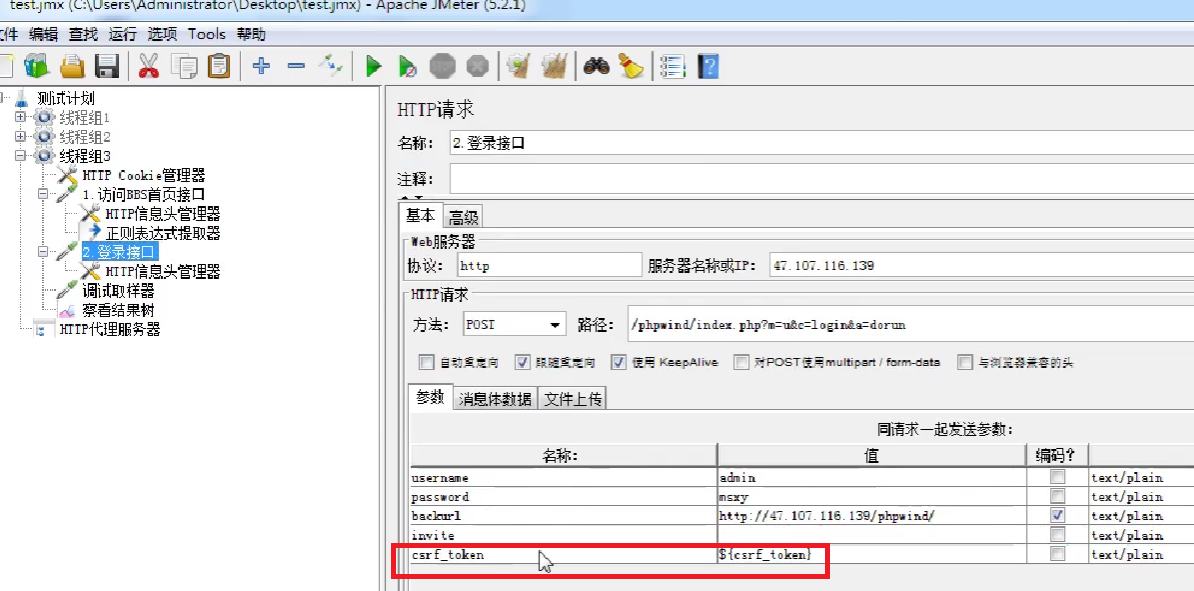Click the 名称 field containing 2.登录接口
Viewport: 1194px width, 591px height.
pyautogui.click(x=822, y=143)
